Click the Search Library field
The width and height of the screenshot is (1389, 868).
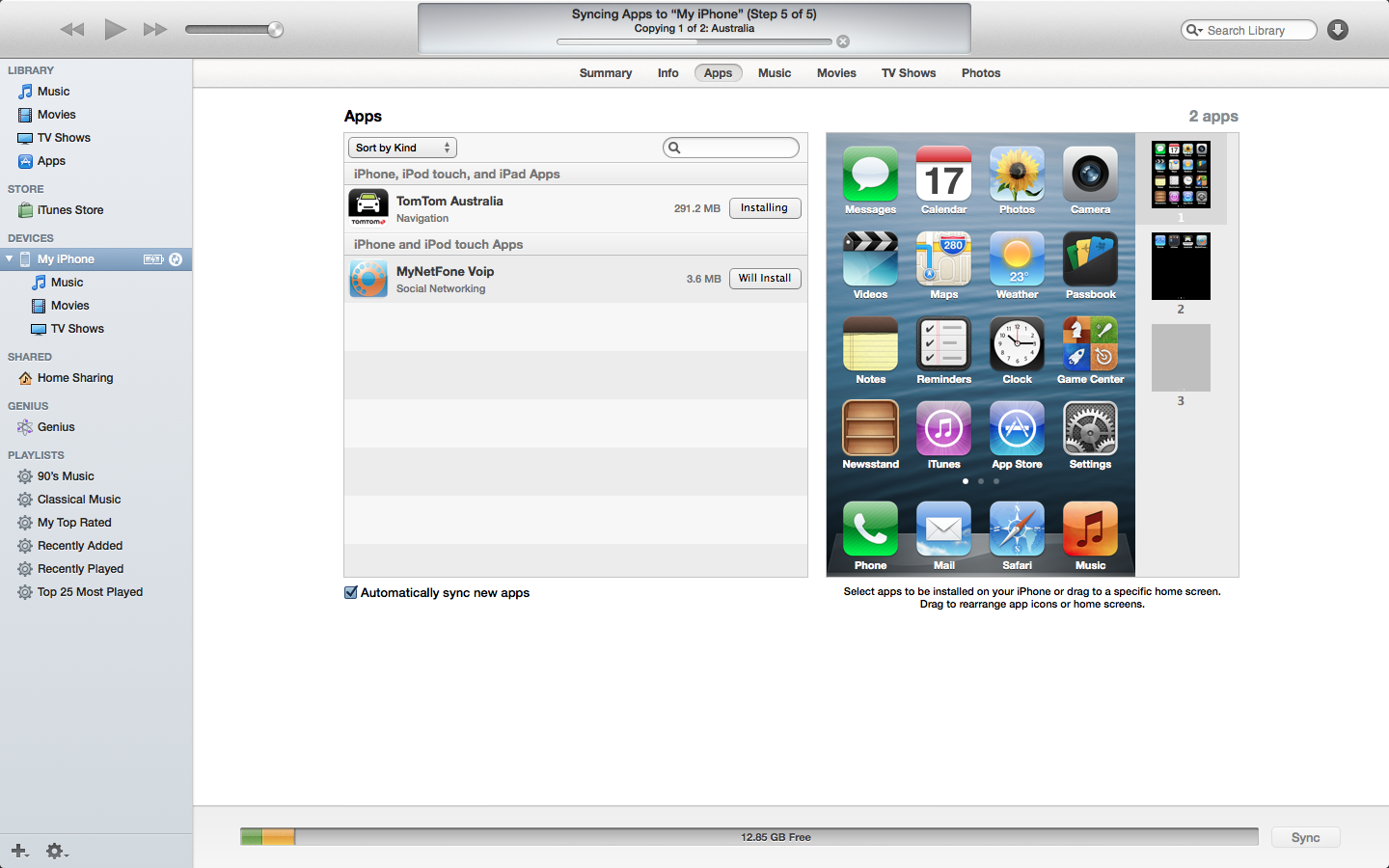click(x=1248, y=30)
